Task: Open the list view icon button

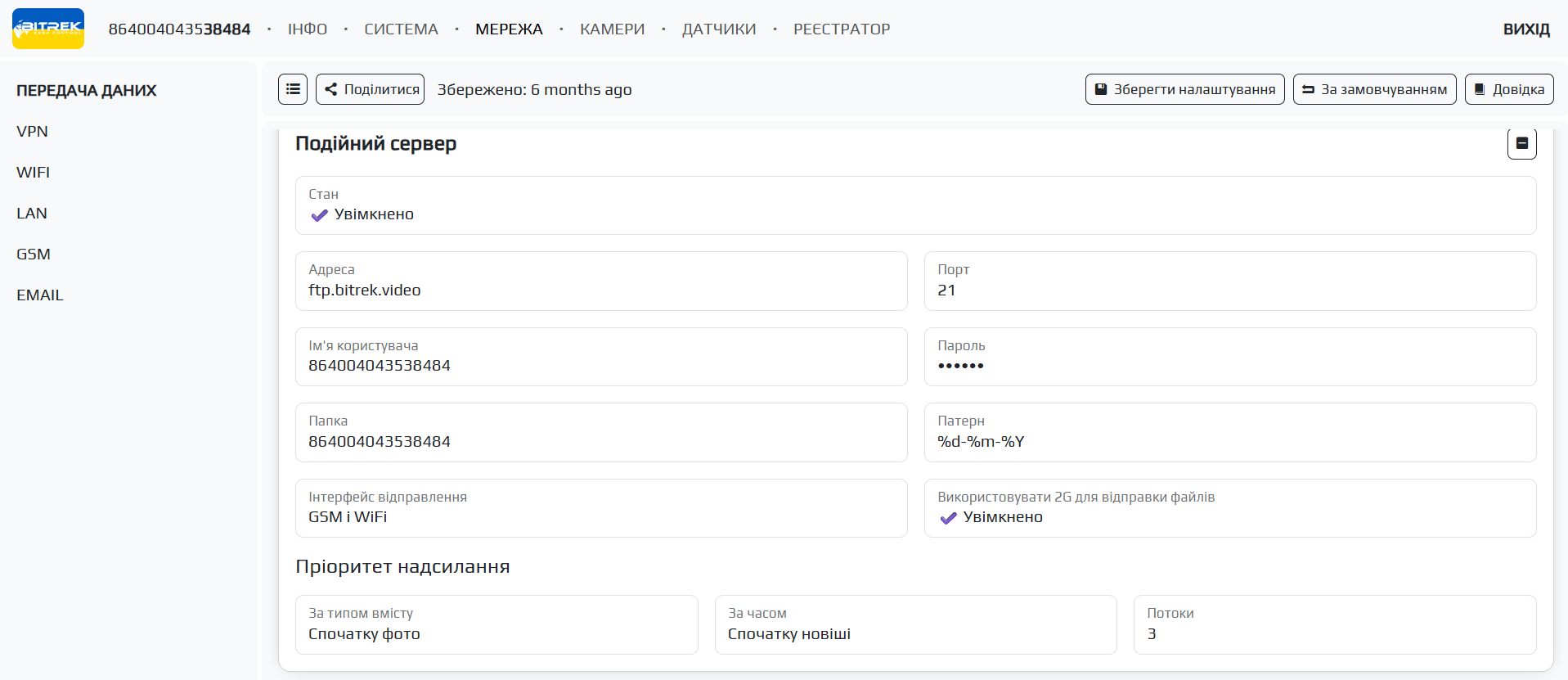Action: click(x=293, y=89)
